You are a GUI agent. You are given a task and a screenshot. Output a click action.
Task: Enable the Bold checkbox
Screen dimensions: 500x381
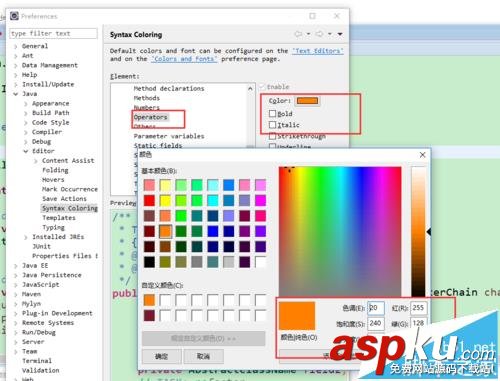[x=272, y=114]
